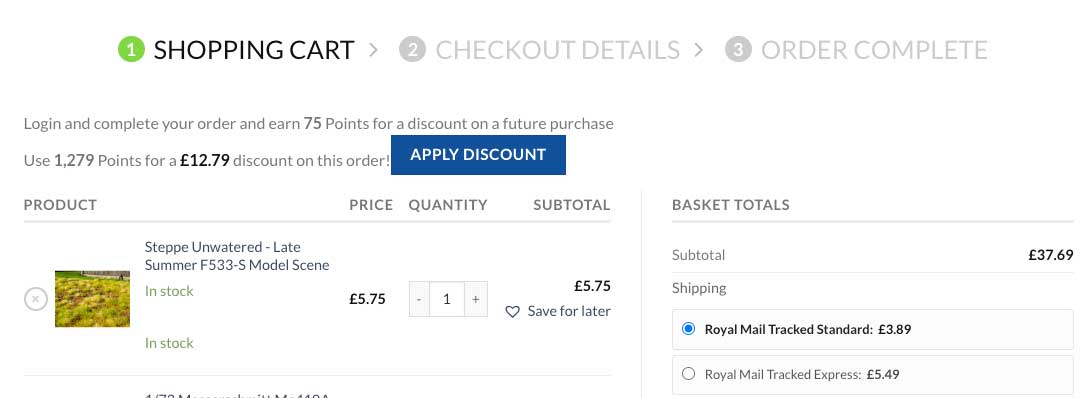Select Royal Mail Tracked Standard shipping
Screen dimensions: 1087x398
click(688, 329)
